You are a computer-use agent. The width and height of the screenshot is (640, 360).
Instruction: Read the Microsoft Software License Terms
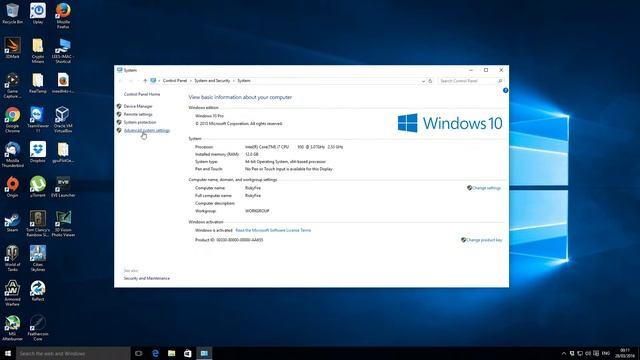(x=273, y=230)
